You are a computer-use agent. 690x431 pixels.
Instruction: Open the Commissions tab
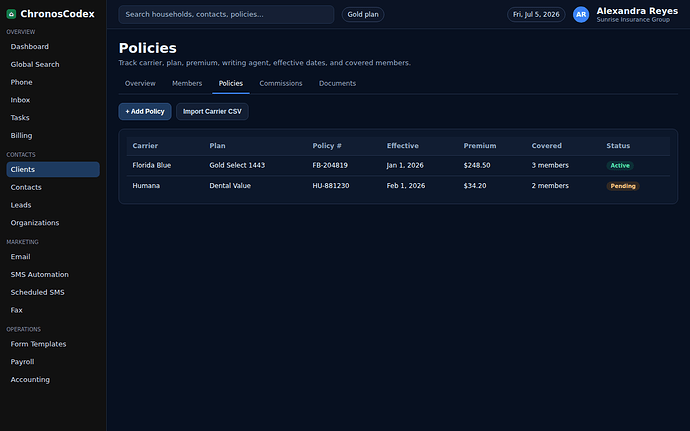click(x=281, y=84)
